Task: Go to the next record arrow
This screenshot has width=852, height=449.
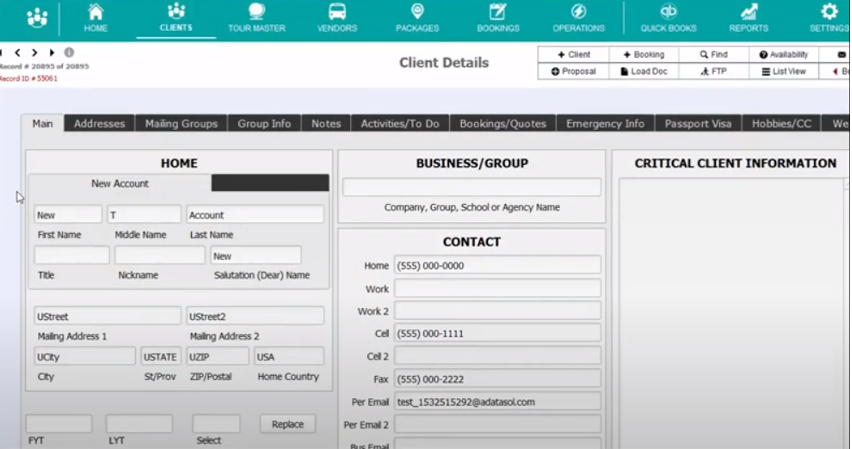Action: pyautogui.click(x=34, y=53)
